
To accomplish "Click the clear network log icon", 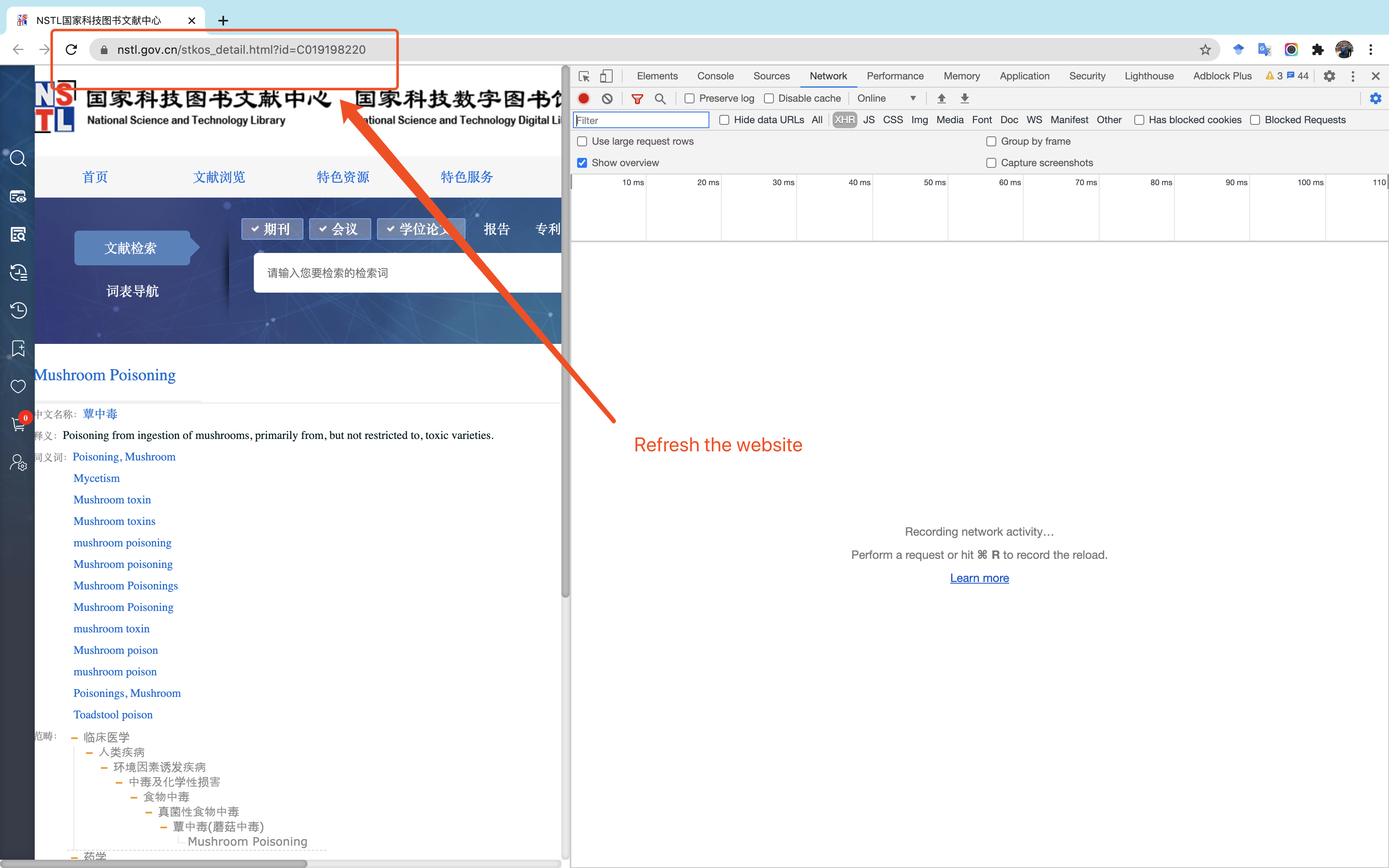I will [x=607, y=98].
